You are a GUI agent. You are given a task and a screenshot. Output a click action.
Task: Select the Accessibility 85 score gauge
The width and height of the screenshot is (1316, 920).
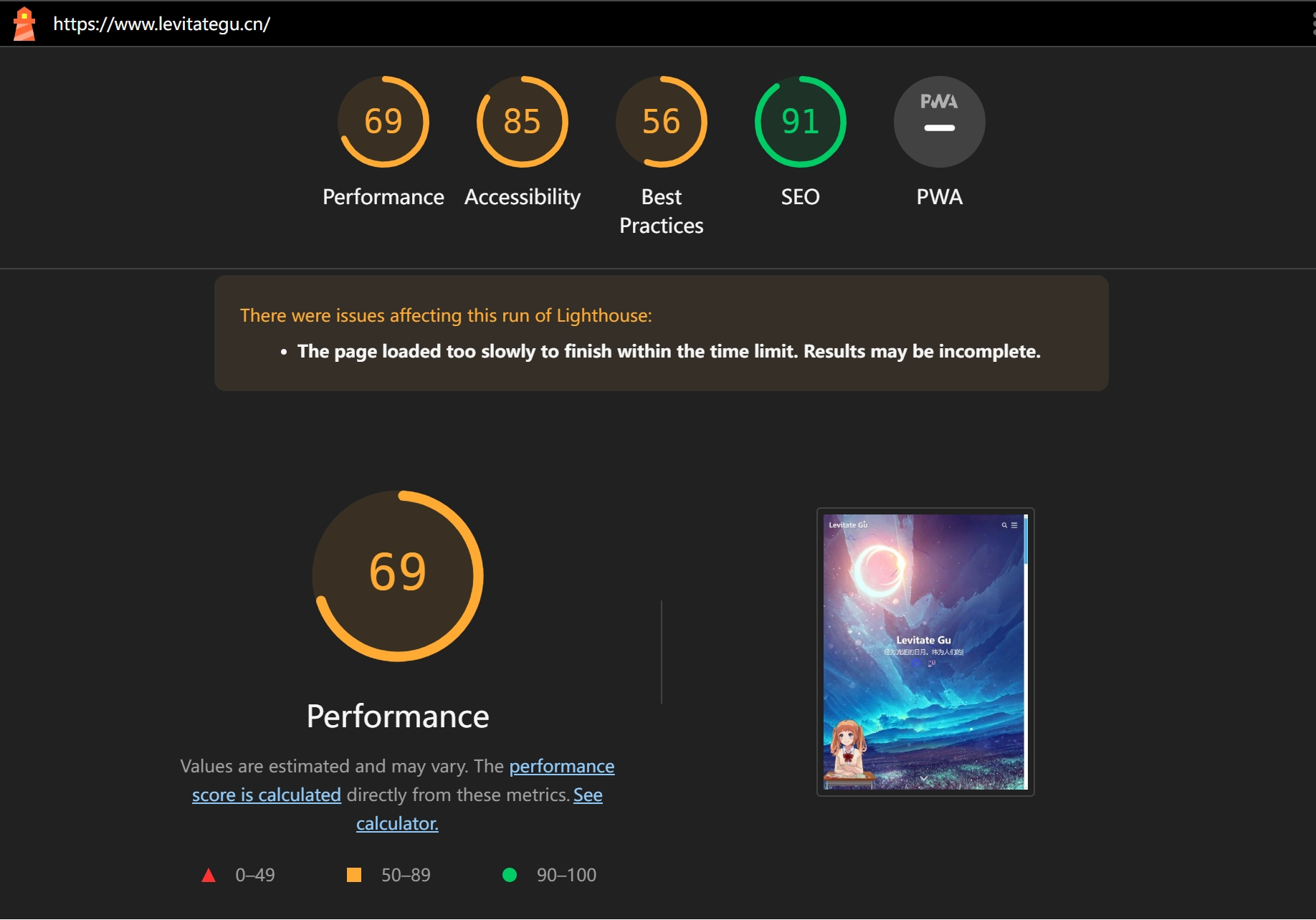click(523, 122)
